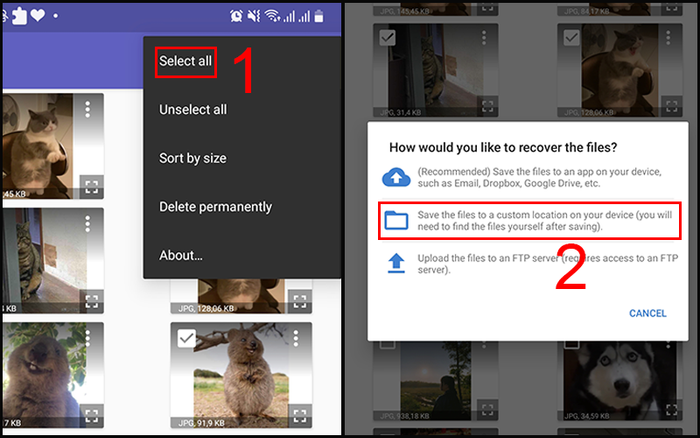Tap the alarm clock status bar icon

(x=236, y=16)
